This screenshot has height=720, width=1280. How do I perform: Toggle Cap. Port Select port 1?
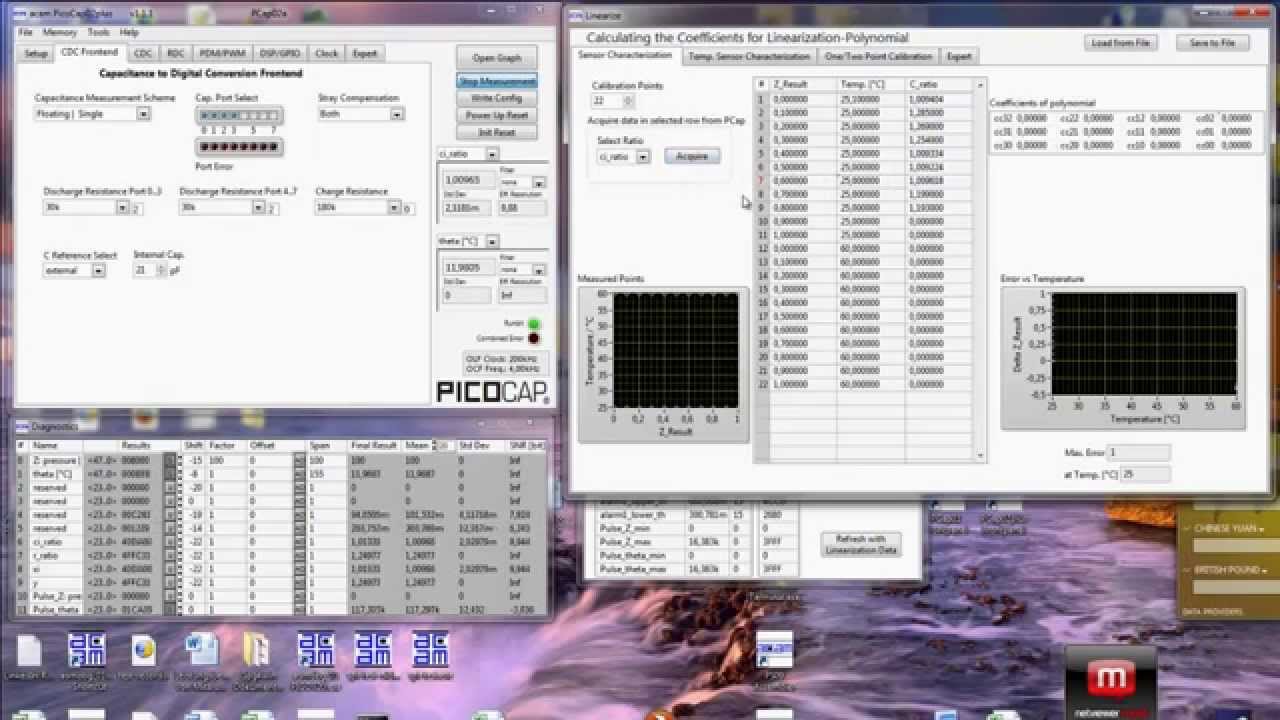214,116
